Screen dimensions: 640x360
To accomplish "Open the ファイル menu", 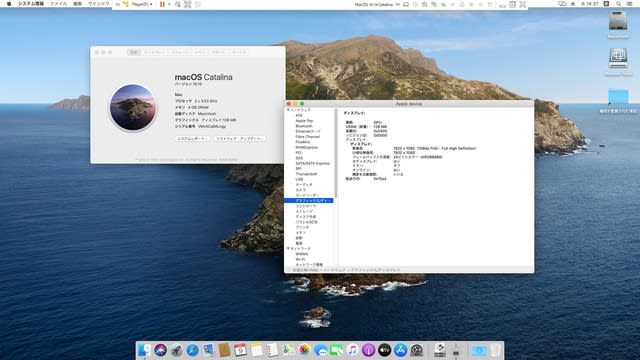I will click(x=58, y=4).
